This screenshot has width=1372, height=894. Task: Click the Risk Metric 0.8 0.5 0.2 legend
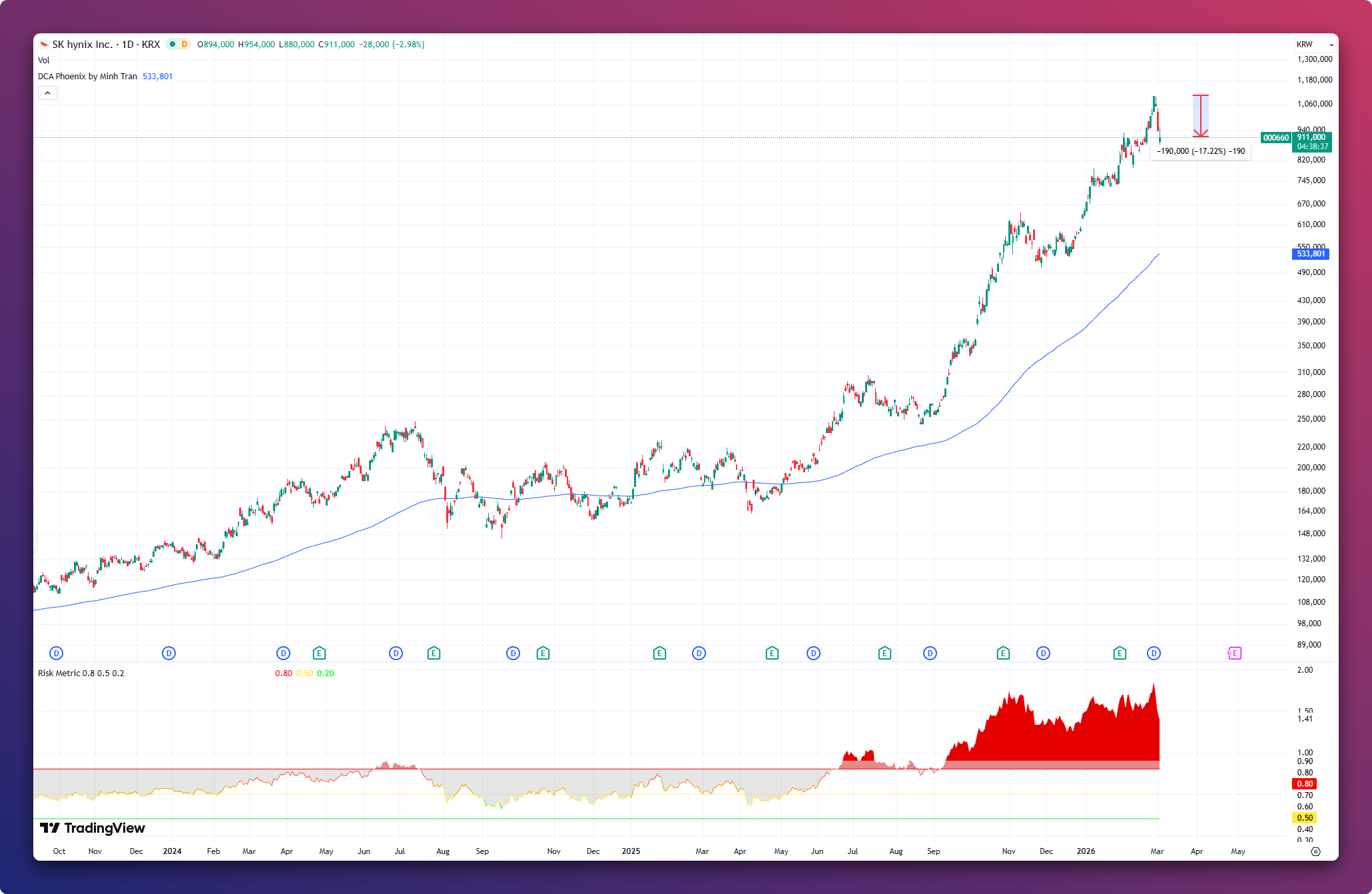point(81,673)
